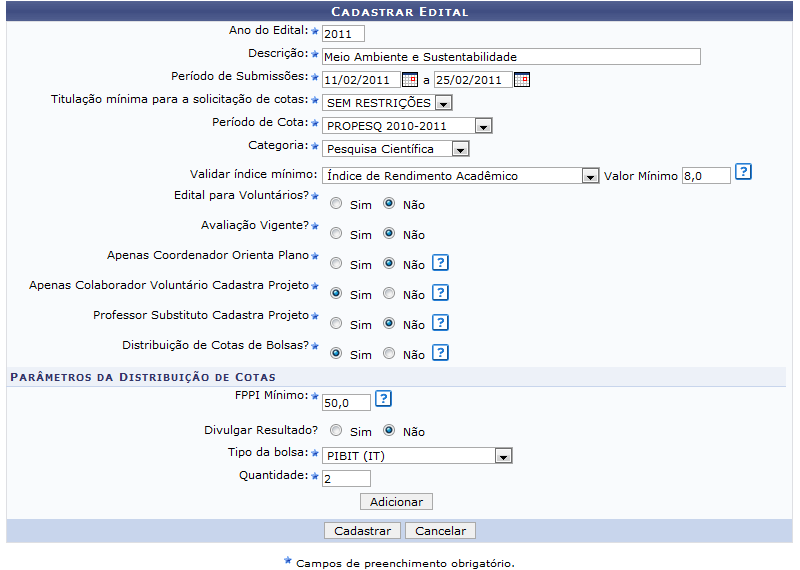Open the submission end date calendar picker
This screenshot has height=570, width=800.
(521, 80)
